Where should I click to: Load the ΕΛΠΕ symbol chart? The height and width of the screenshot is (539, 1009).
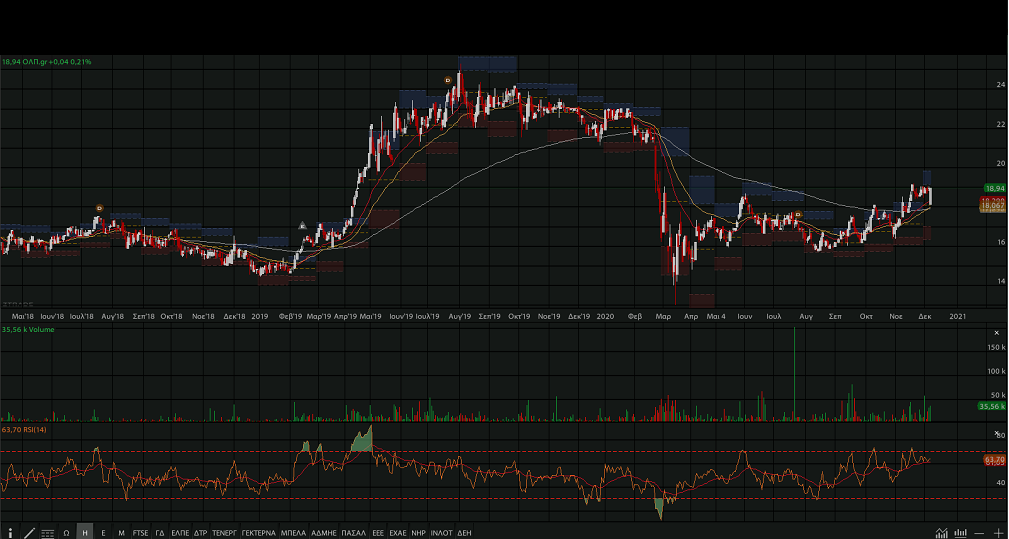[x=180, y=533]
